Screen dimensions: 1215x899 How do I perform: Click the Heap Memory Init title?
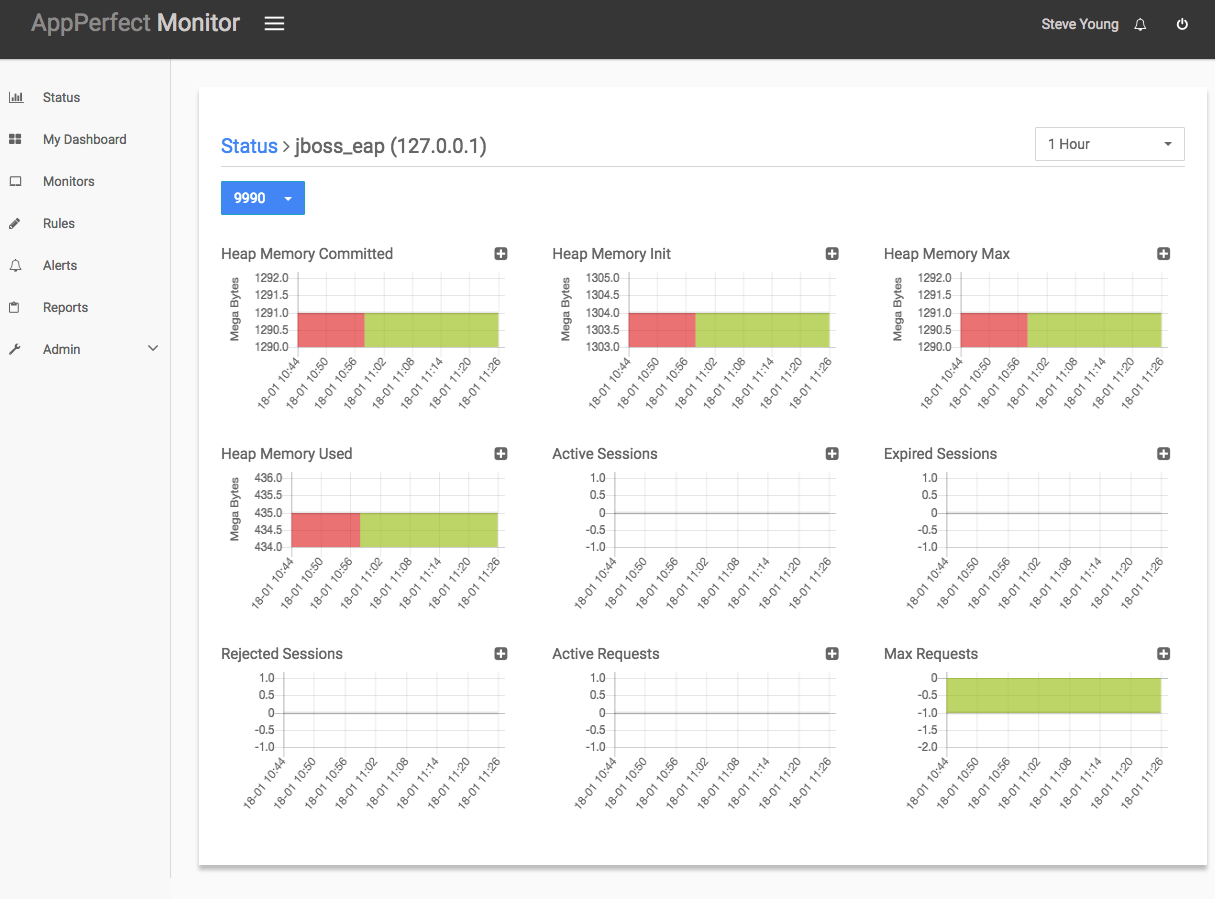point(612,254)
